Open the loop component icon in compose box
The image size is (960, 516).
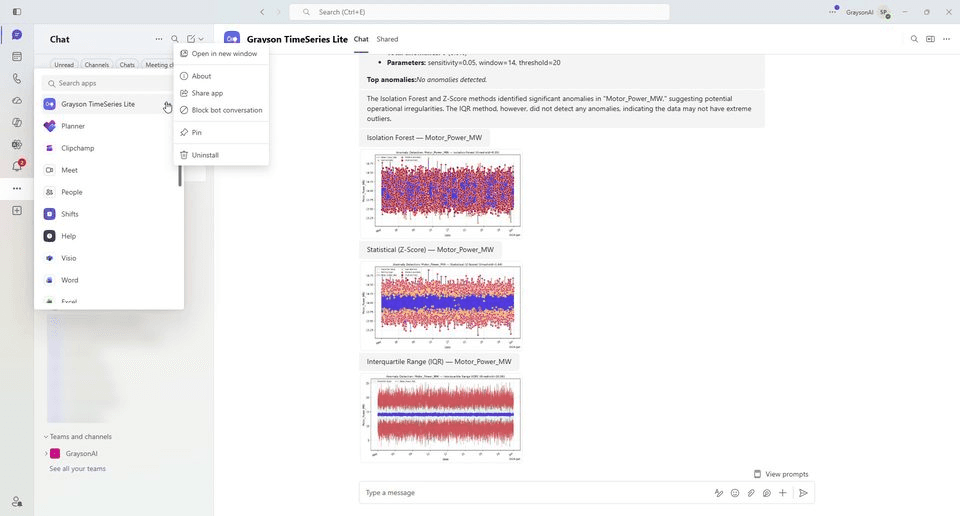point(767,493)
